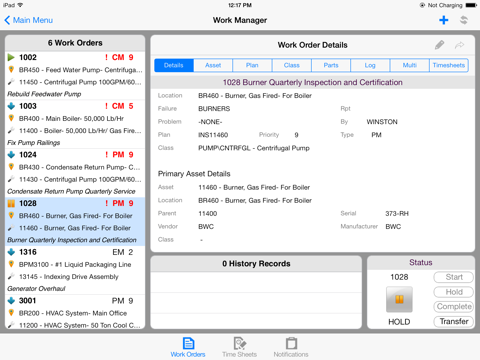Tap the Wi-Fi indicator in status bar

pos(20,5)
